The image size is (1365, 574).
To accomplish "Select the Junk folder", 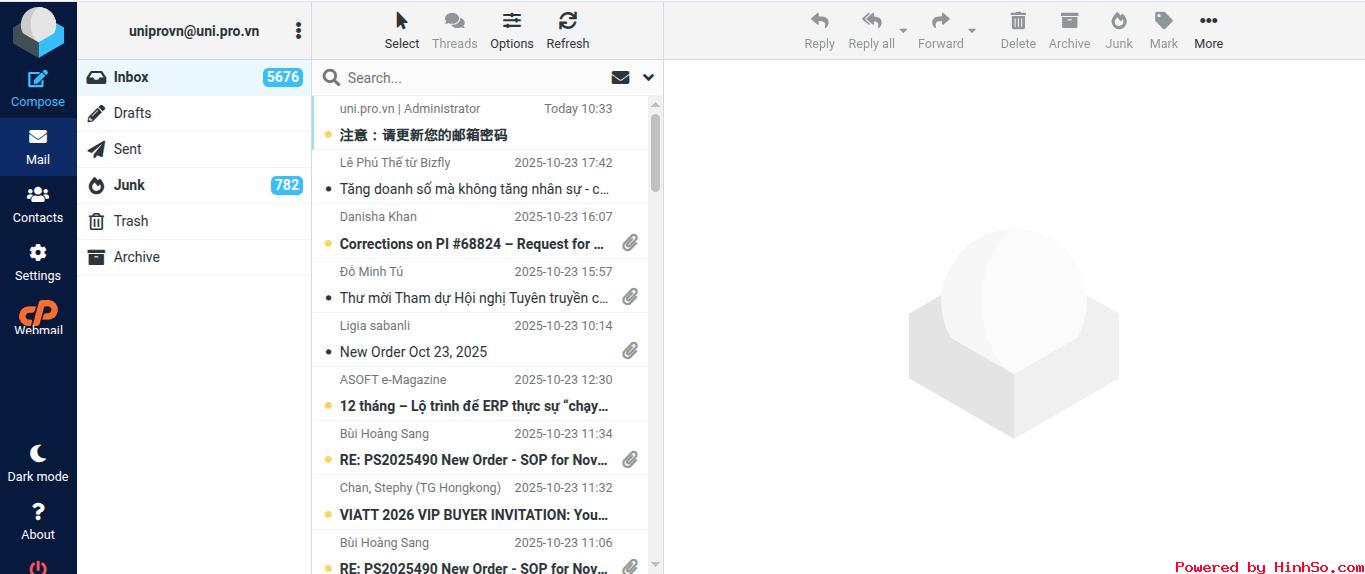I will coord(129,185).
